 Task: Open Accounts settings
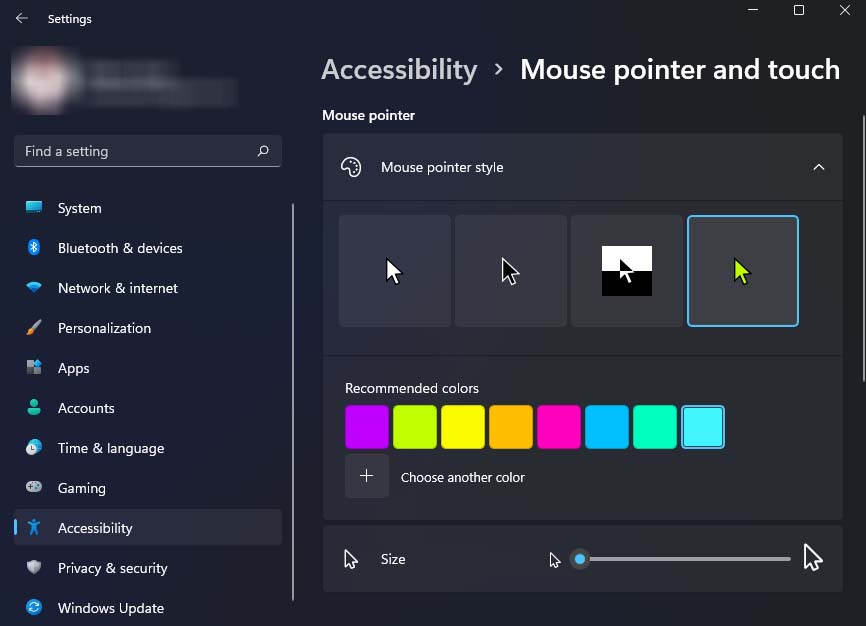[147, 407]
